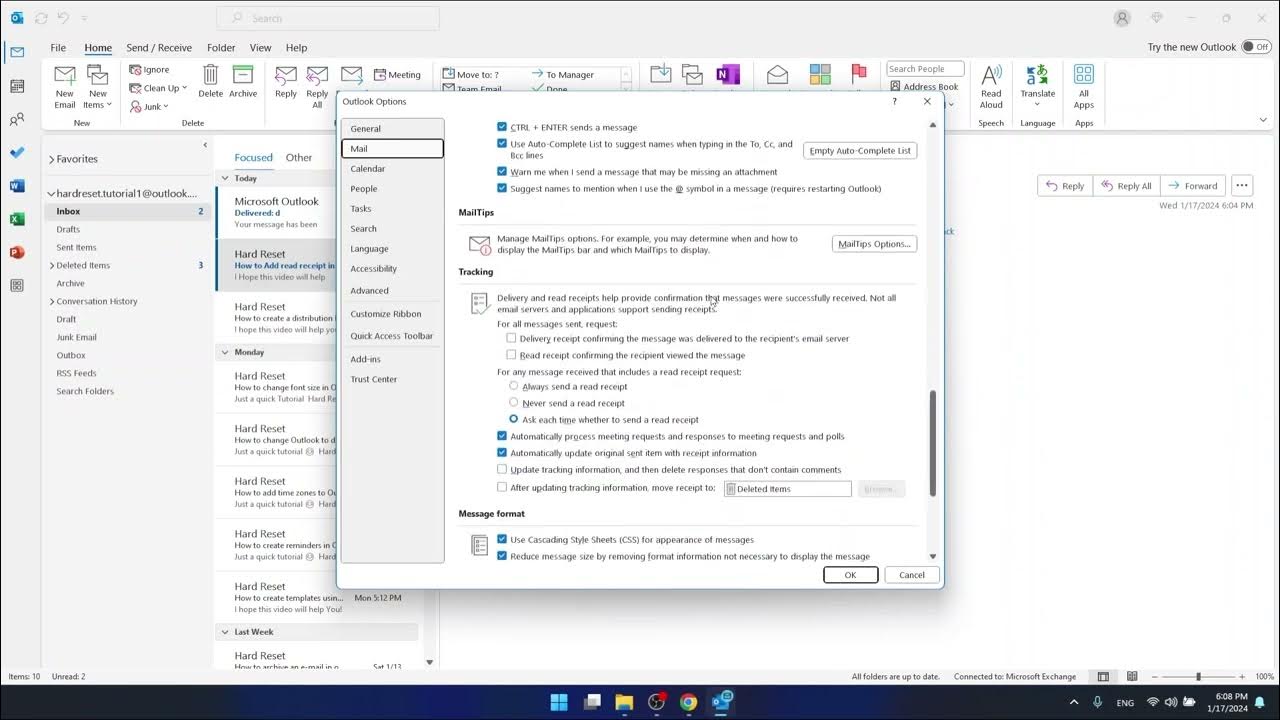Screen dimensions: 1280x720
Task: Open Windows Start button
Action: 559,702
